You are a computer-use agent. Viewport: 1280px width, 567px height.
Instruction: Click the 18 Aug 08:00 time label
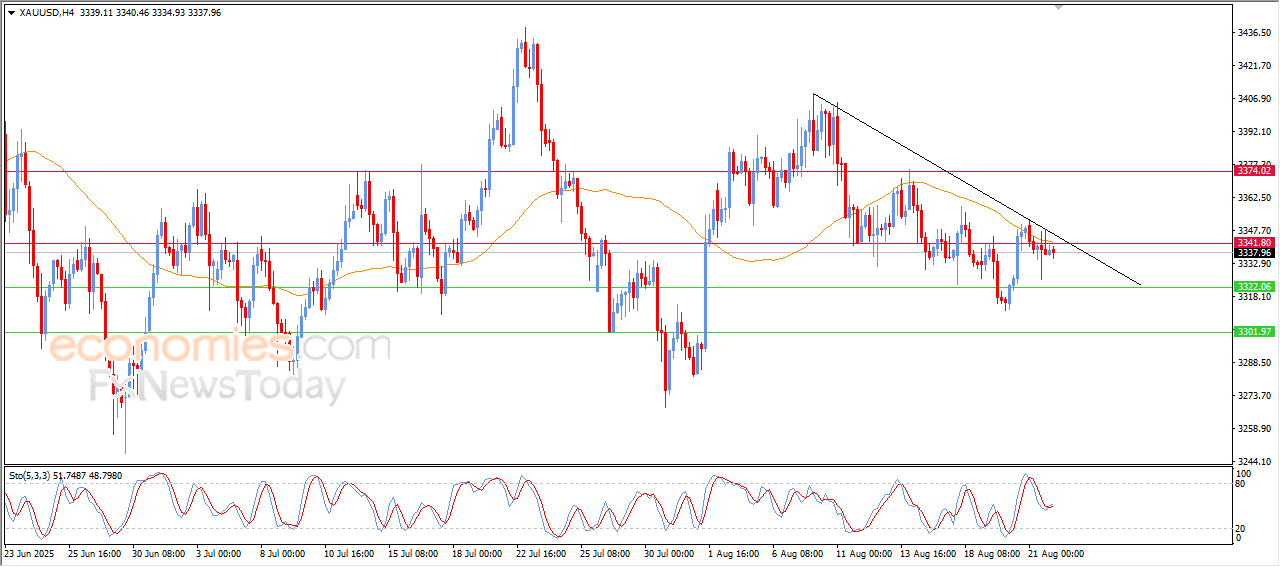(990, 553)
